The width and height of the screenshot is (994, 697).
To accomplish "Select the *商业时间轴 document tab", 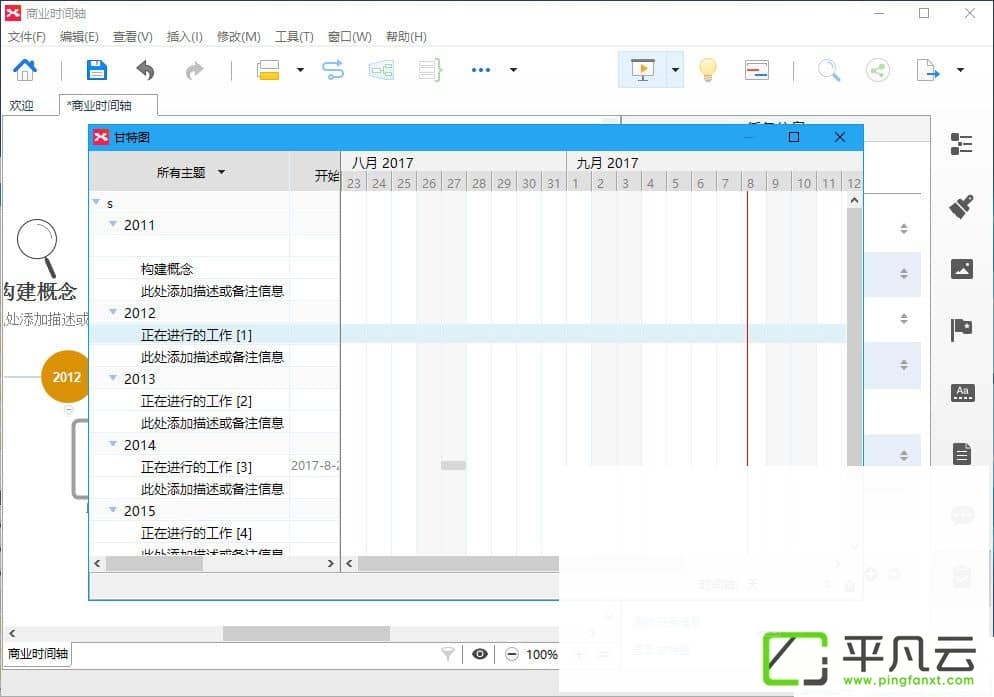I will pos(108,105).
